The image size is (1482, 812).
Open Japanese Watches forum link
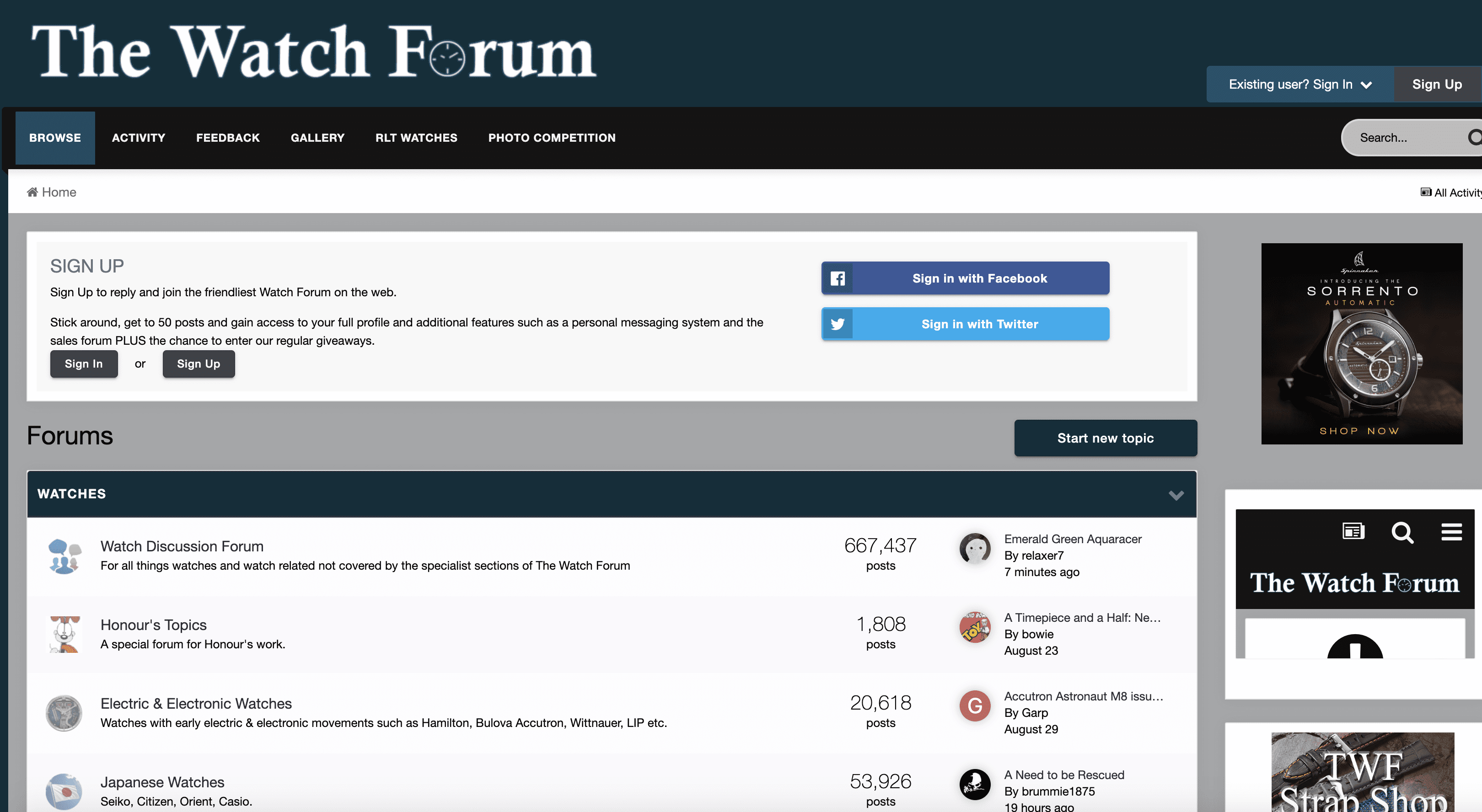(162, 783)
